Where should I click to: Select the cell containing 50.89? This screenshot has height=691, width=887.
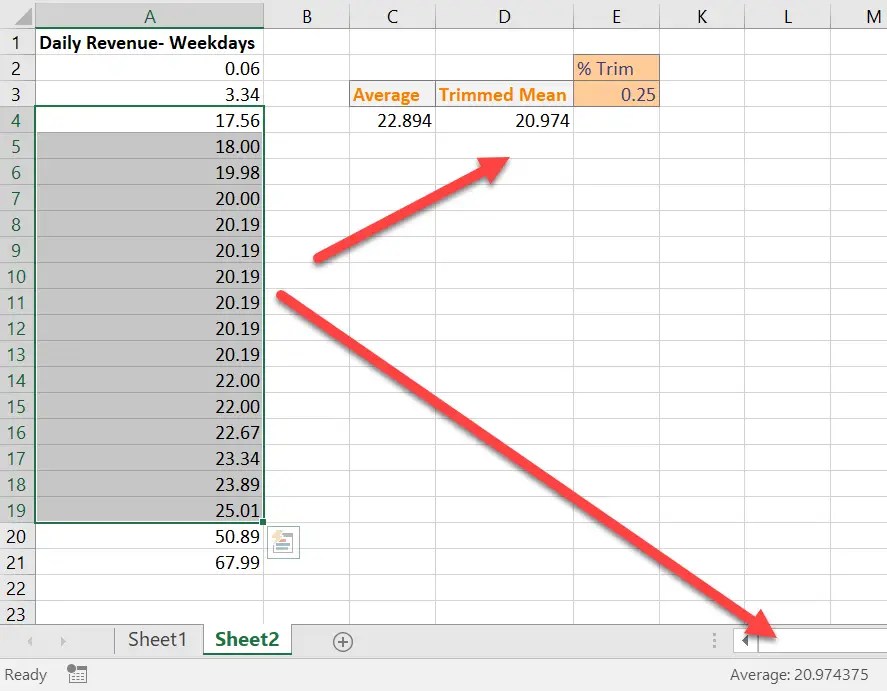pos(150,537)
